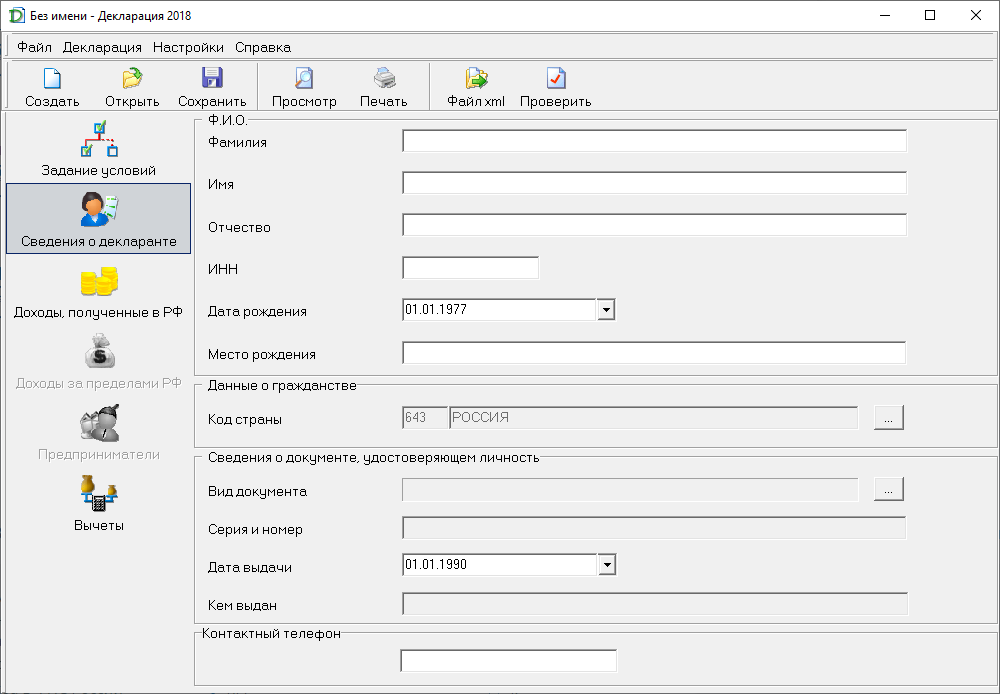Expand the Дата выдачи date dropdown
The width and height of the screenshot is (1000, 694).
click(607, 565)
